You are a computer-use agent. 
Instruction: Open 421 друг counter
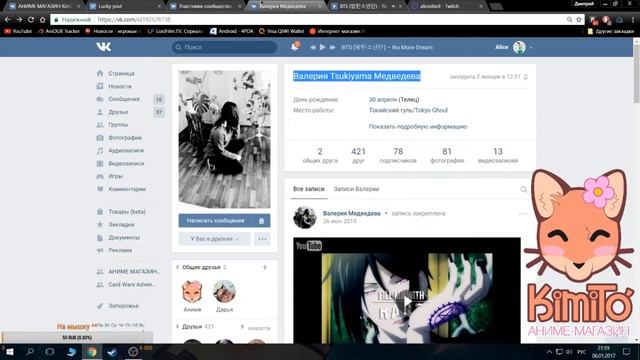358,156
